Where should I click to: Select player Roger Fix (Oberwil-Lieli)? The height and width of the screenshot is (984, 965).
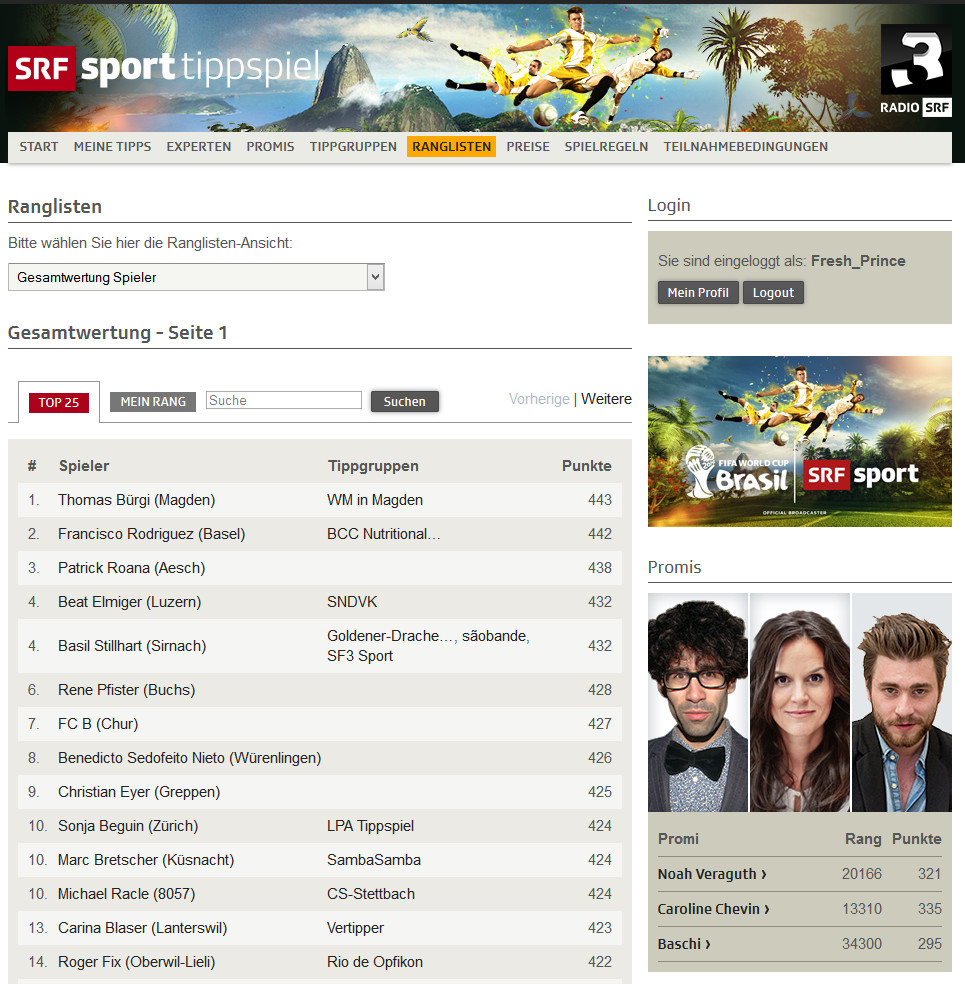tap(137, 962)
